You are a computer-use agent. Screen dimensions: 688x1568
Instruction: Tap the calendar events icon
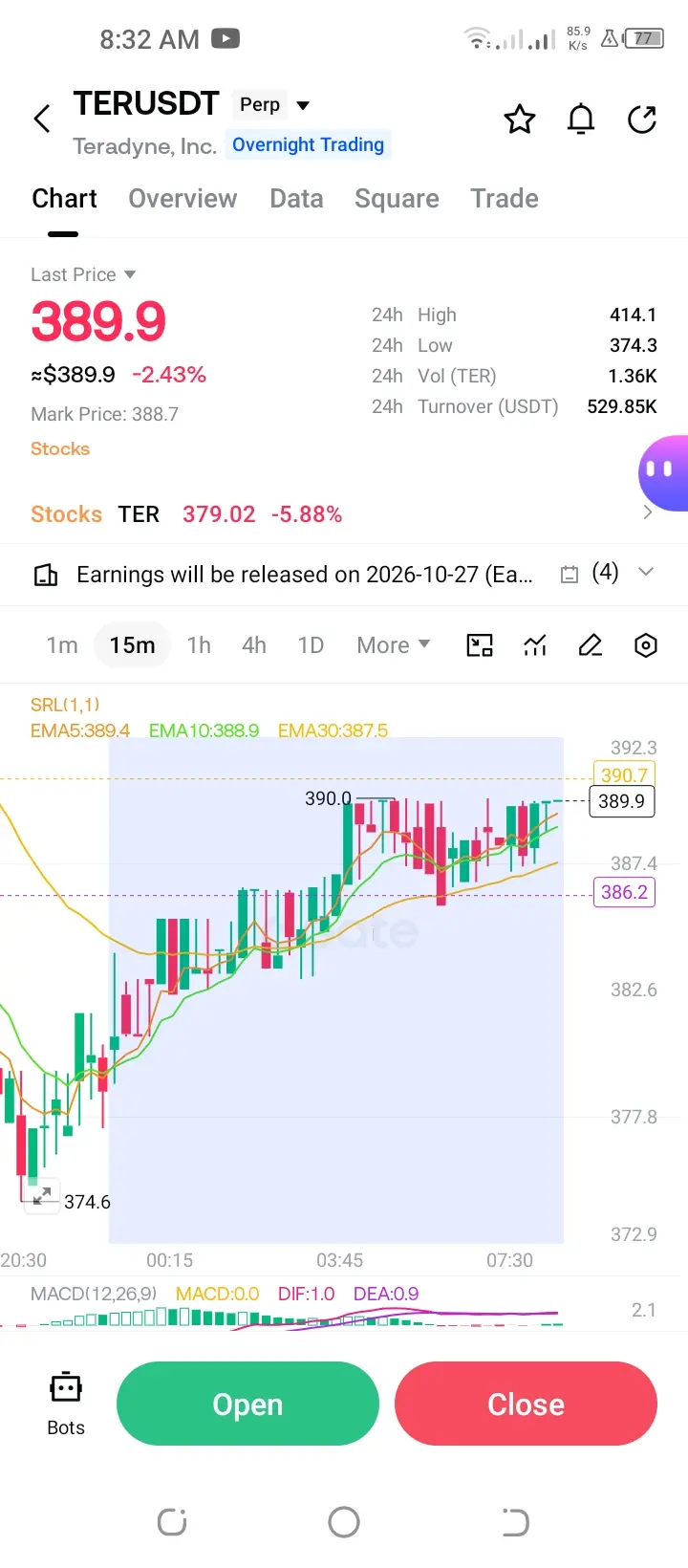[570, 575]
